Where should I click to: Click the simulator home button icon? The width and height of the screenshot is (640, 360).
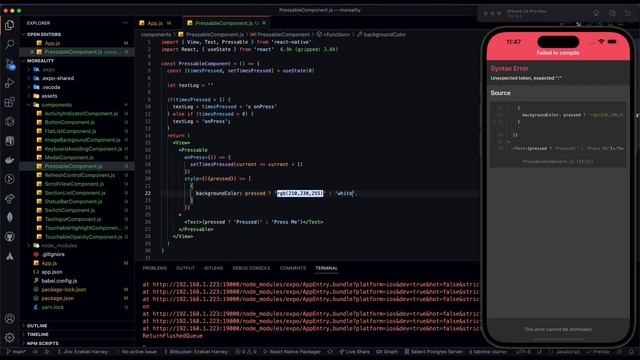point(596,13)
